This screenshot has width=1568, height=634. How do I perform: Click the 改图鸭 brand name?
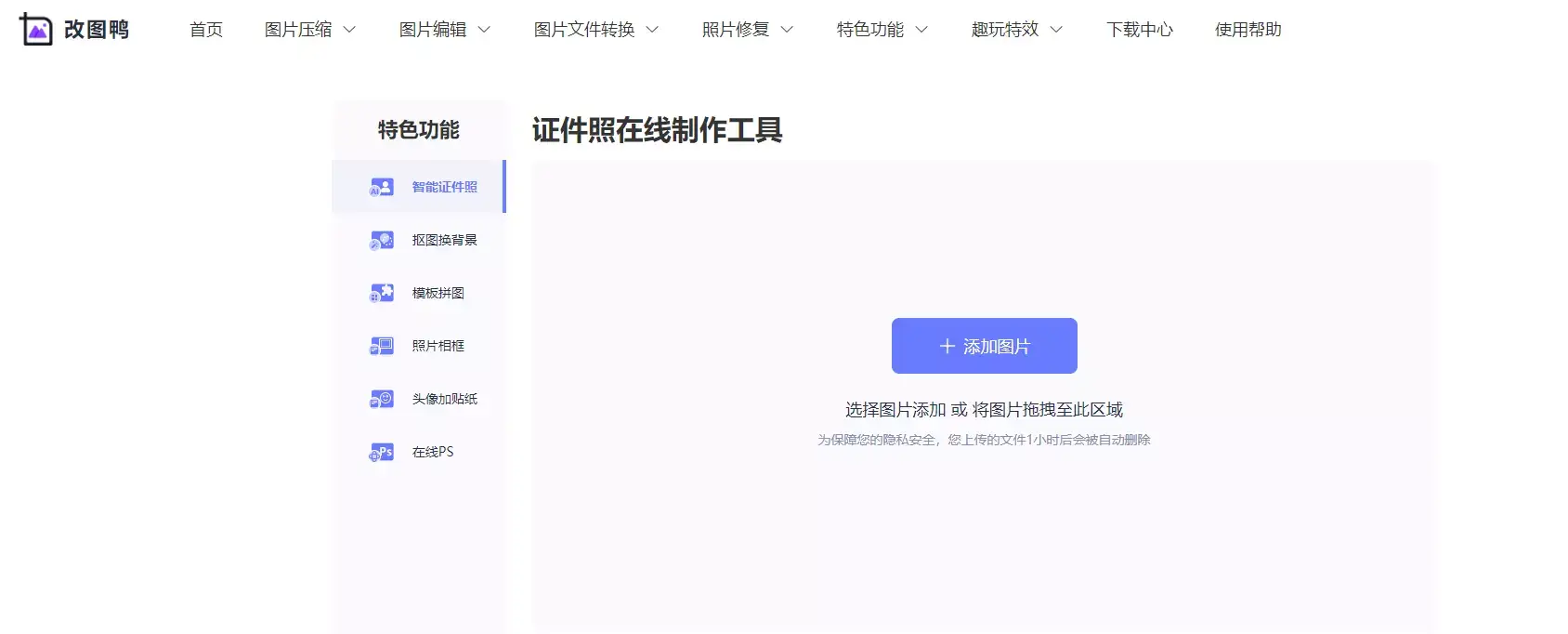(x=97, y=30)
